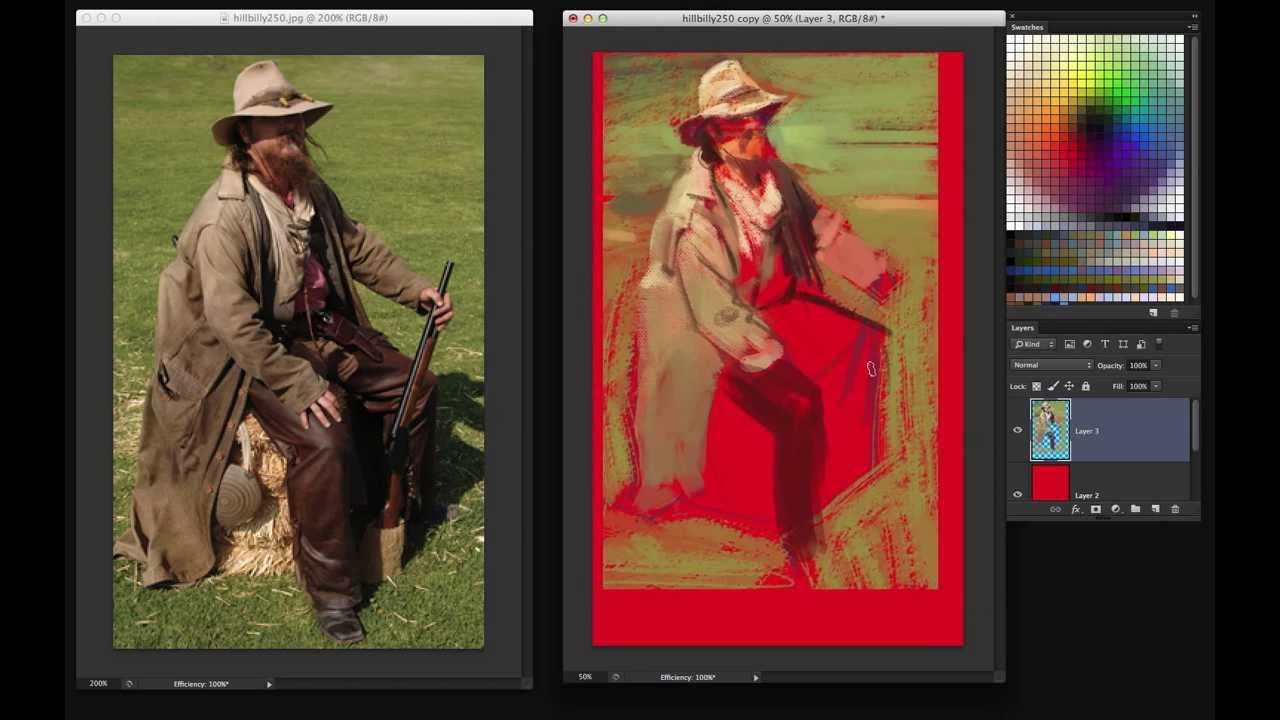The height and width of the screenshot is (720, 1280).
Task: Select the Layer 3 thumbnail
Action: point(1050,430)
